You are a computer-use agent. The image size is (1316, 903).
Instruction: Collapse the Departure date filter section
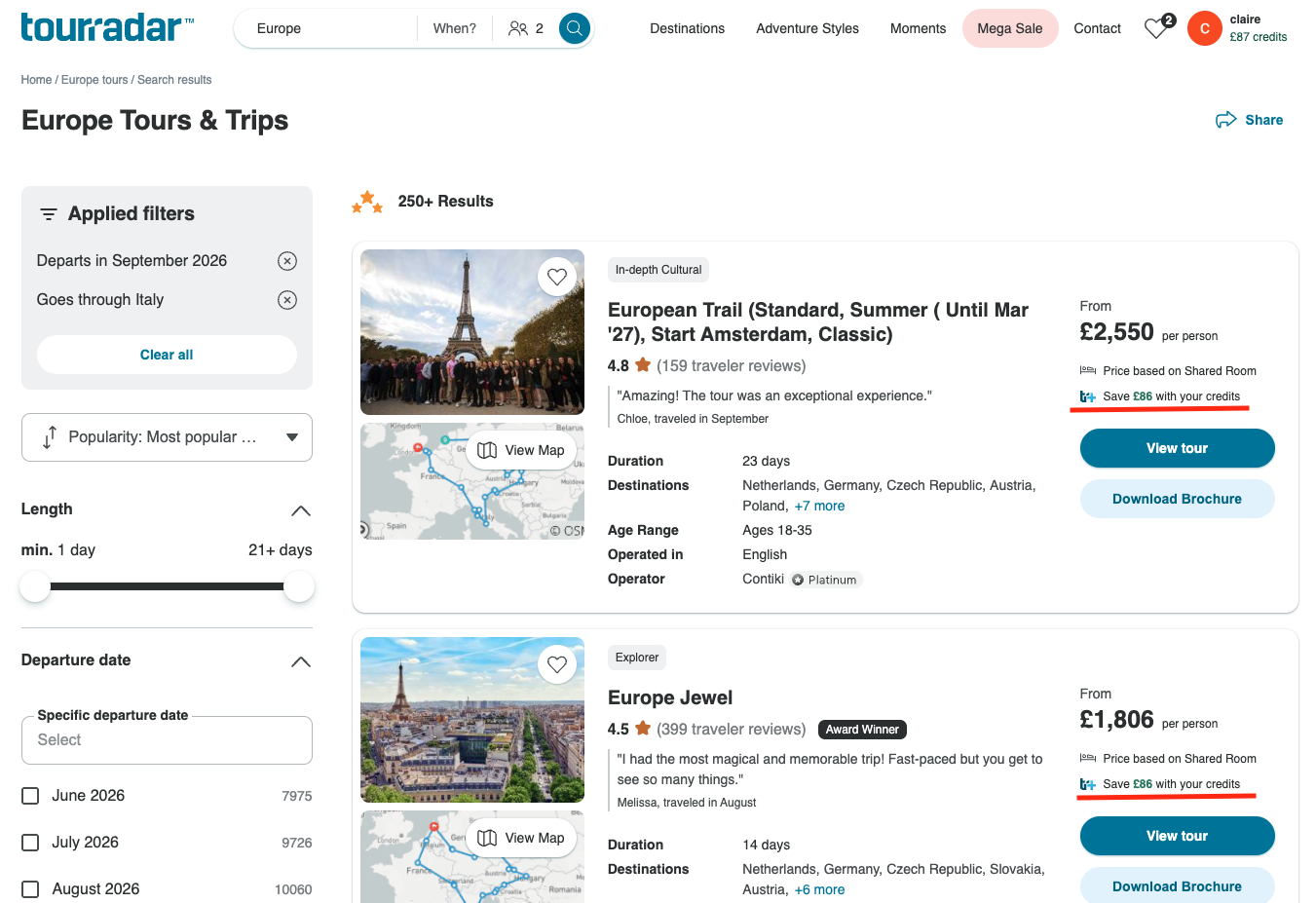pos(301,661)
